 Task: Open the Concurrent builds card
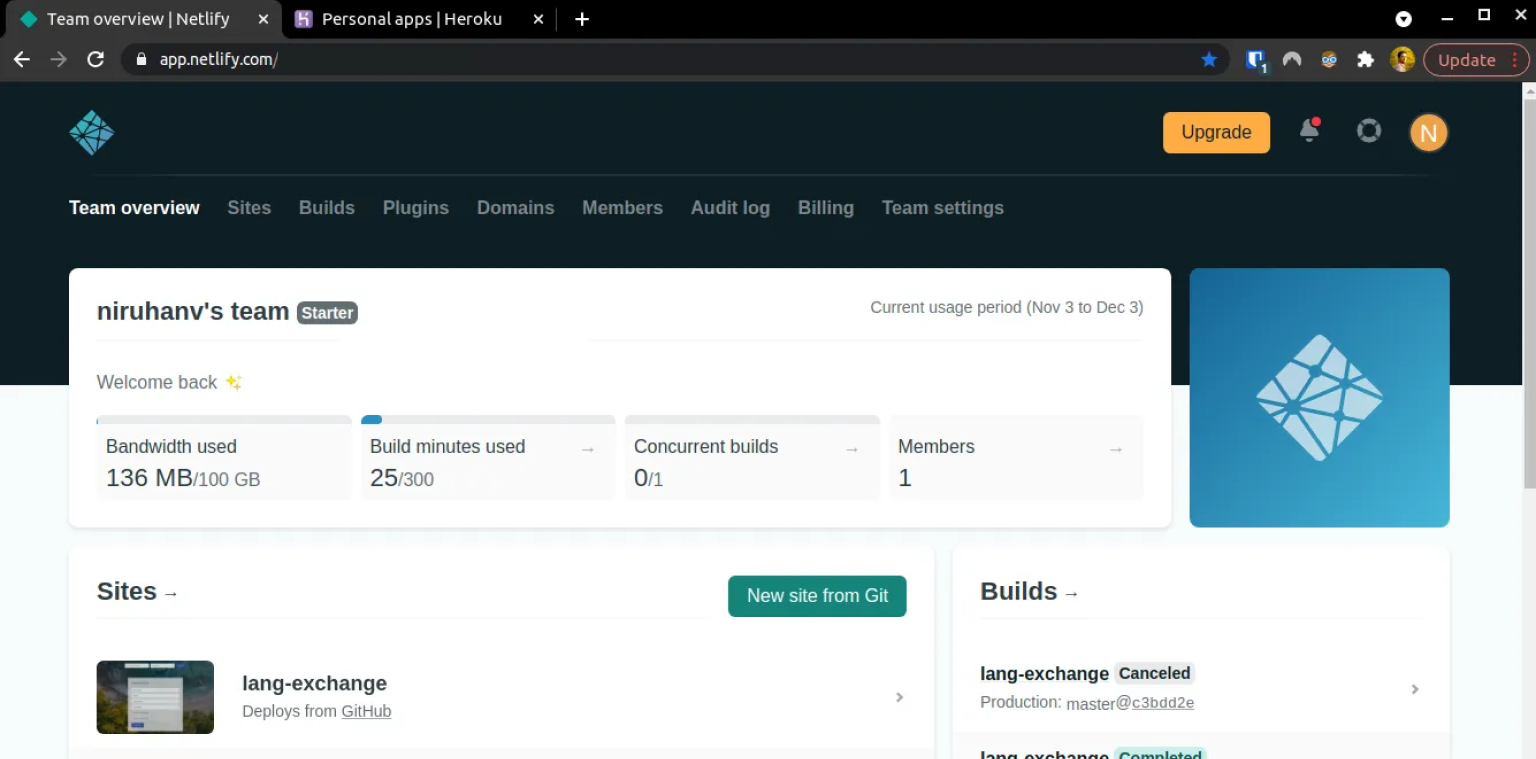coord(752,458)
